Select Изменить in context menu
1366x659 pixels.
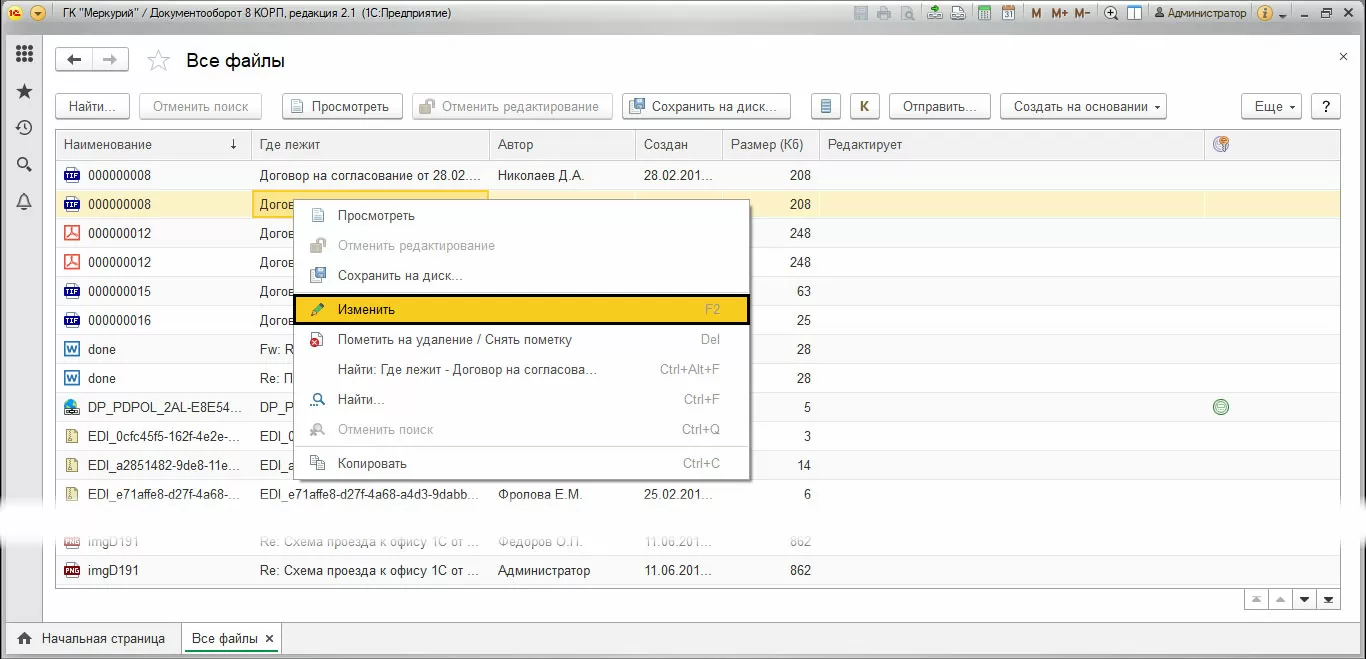click(x=521, y=309)
